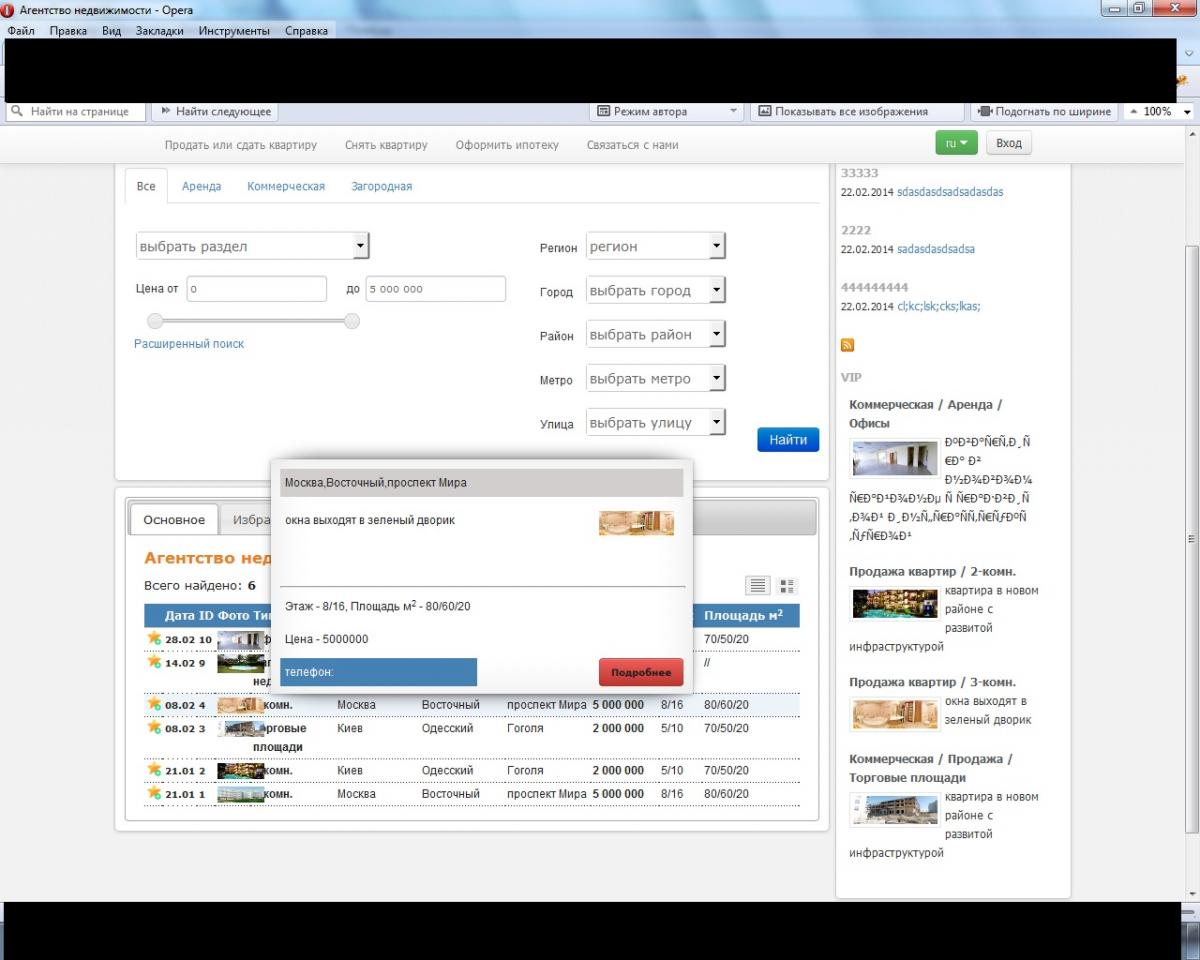
Task: Switch to grid view icon above table
Action: (787, 585)
